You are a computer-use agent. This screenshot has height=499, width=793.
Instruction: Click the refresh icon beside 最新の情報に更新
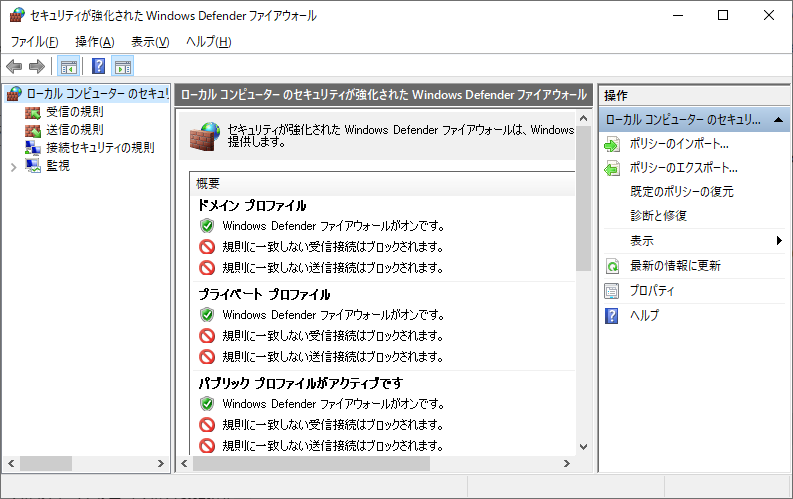click(612, 266)
